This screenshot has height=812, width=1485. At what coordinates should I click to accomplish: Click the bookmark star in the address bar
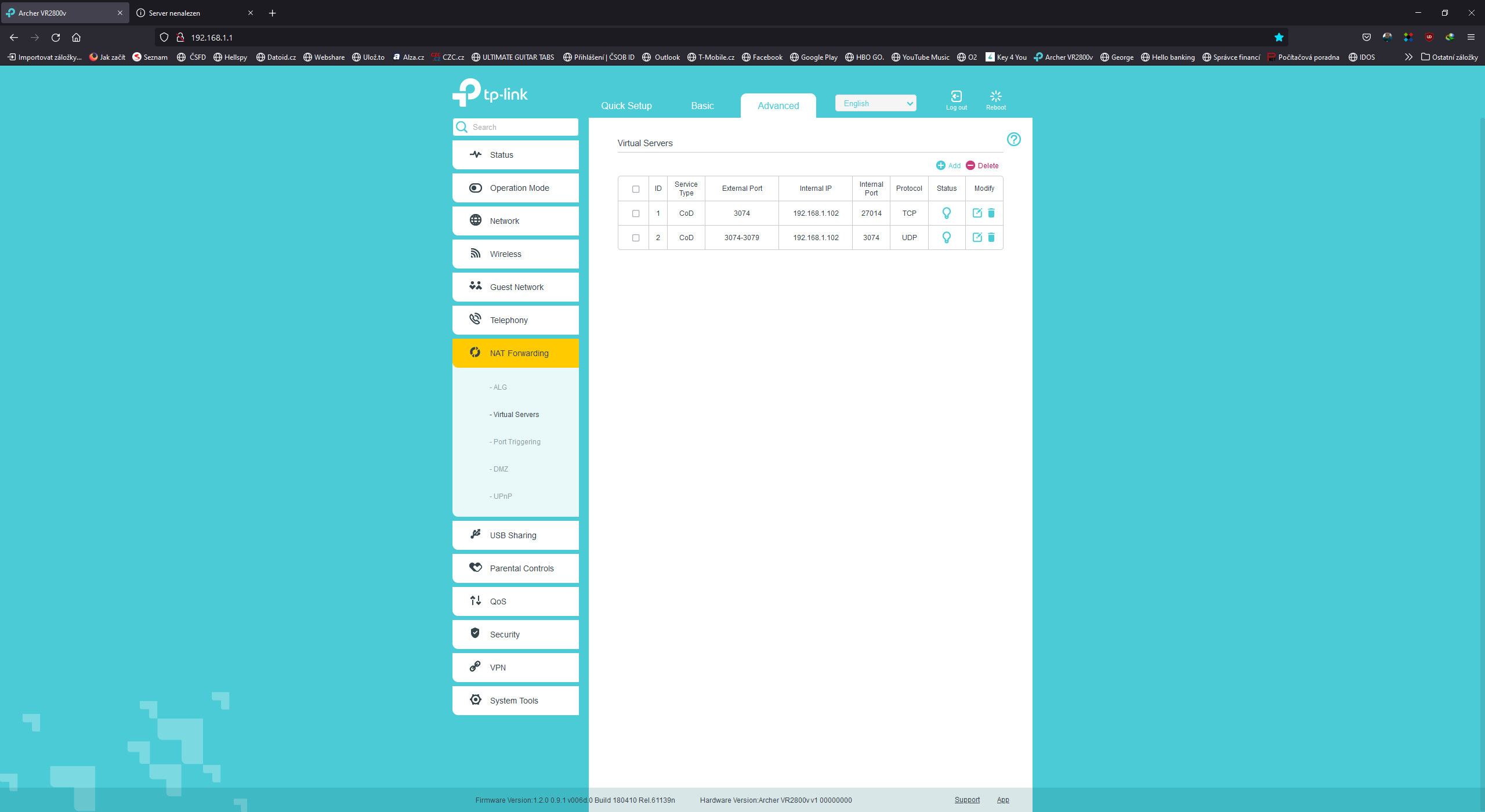[1278, 38]
